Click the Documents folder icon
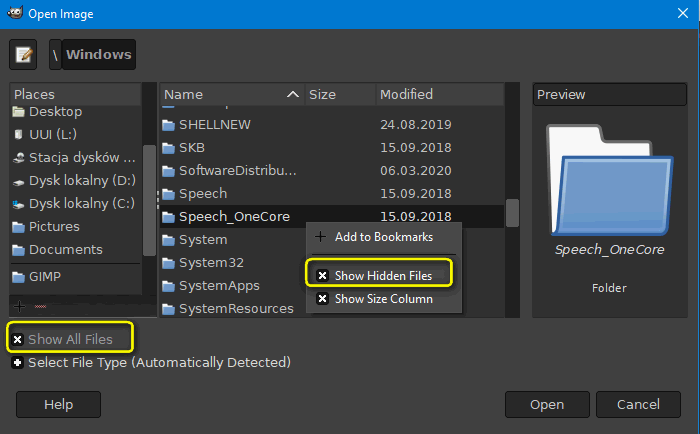 [18, 250]
